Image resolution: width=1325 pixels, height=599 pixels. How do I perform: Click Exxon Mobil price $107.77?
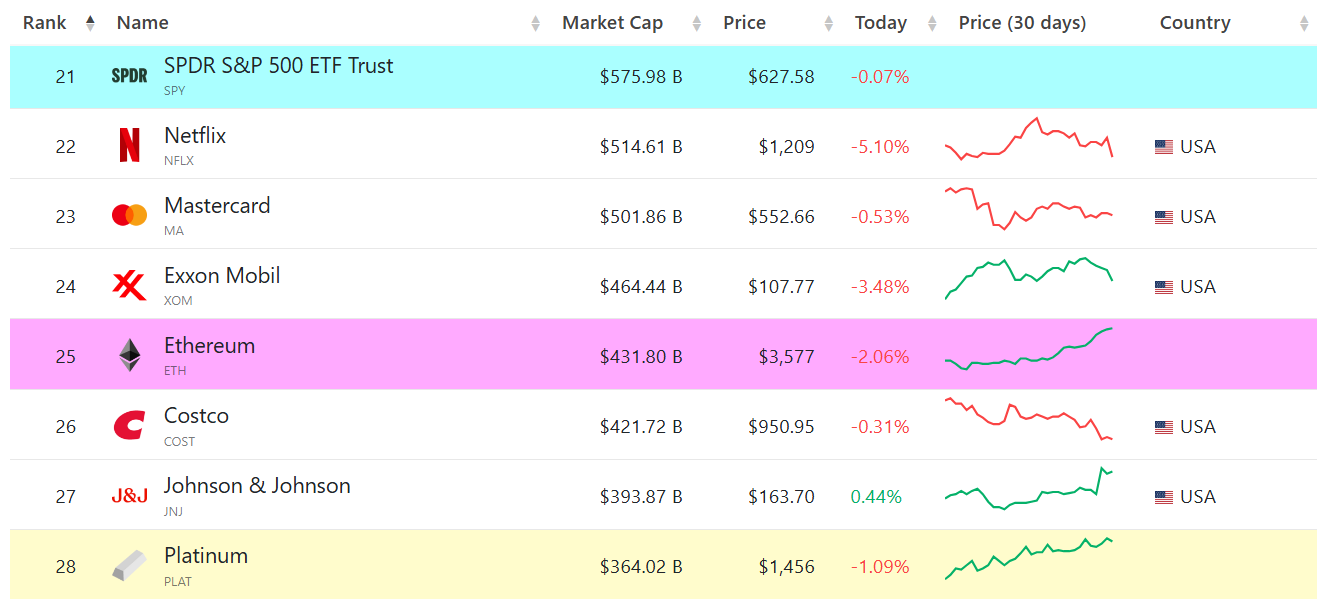point(781,287)
